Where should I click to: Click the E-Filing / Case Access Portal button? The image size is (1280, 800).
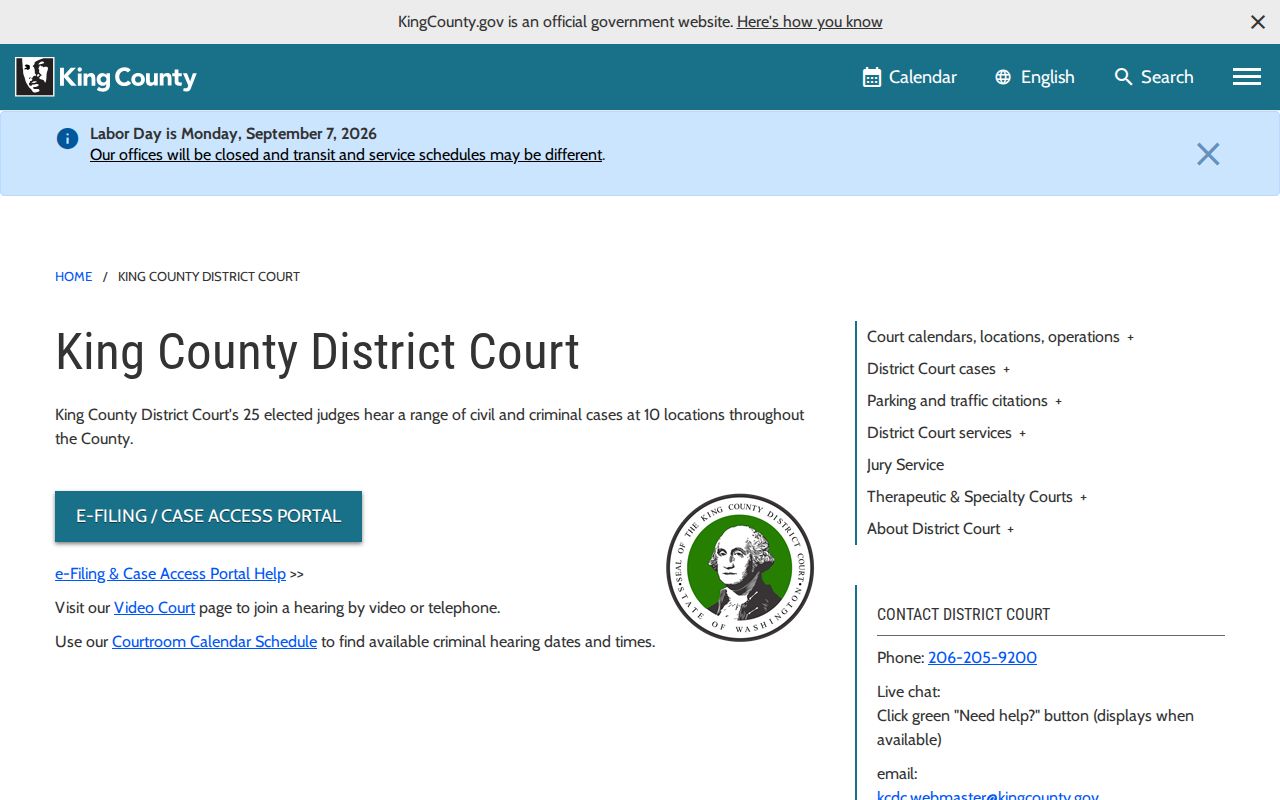pos(208,516)
